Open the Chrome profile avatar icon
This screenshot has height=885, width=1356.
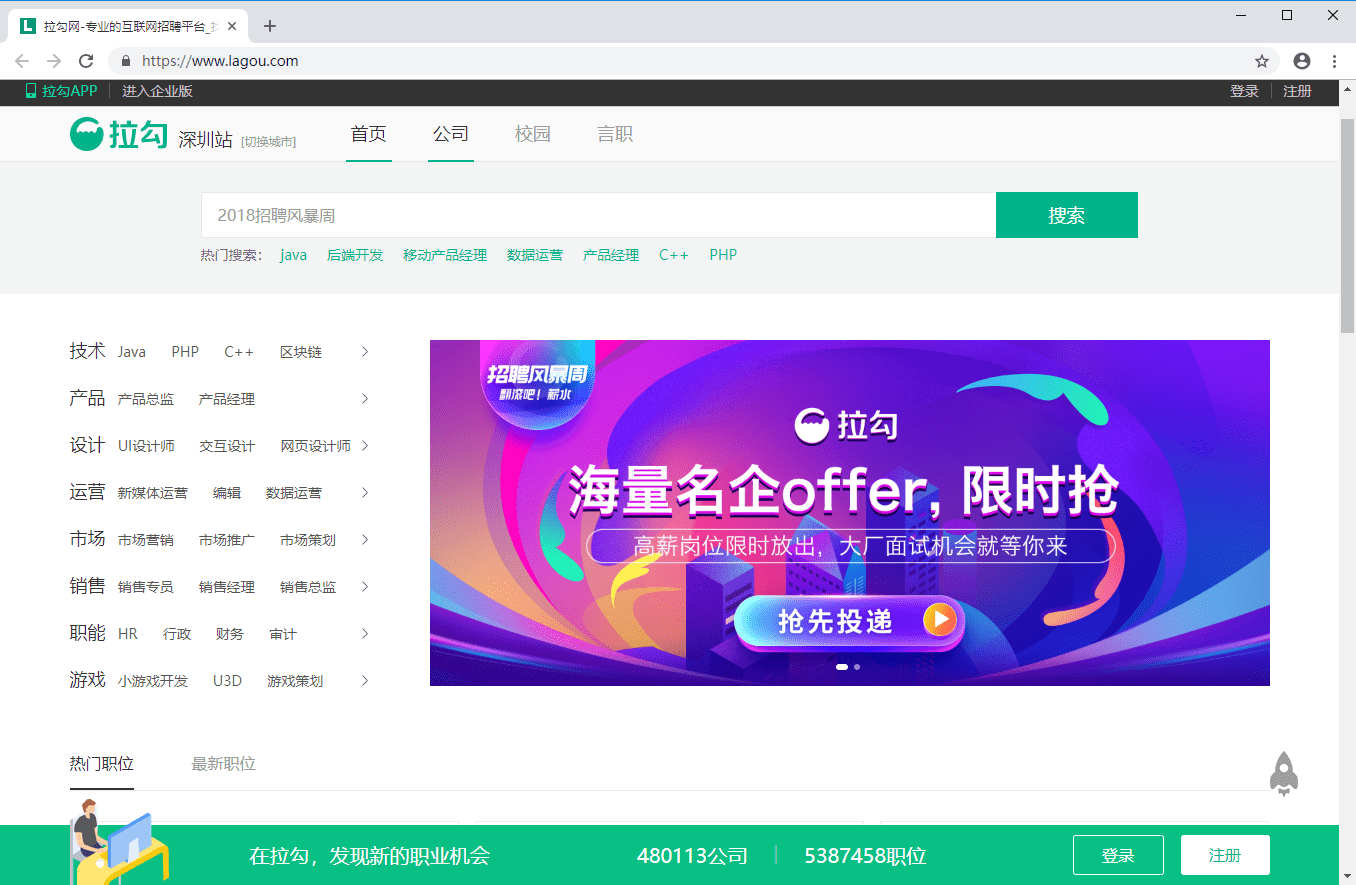[1302, 61]
